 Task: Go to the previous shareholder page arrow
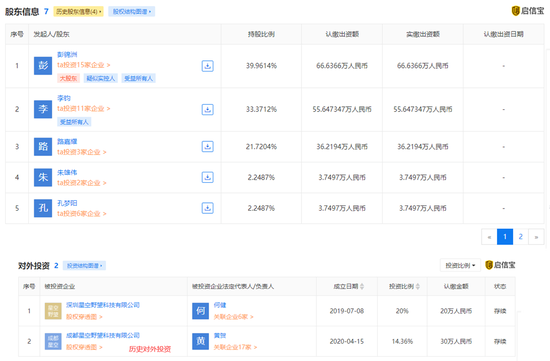489,237
